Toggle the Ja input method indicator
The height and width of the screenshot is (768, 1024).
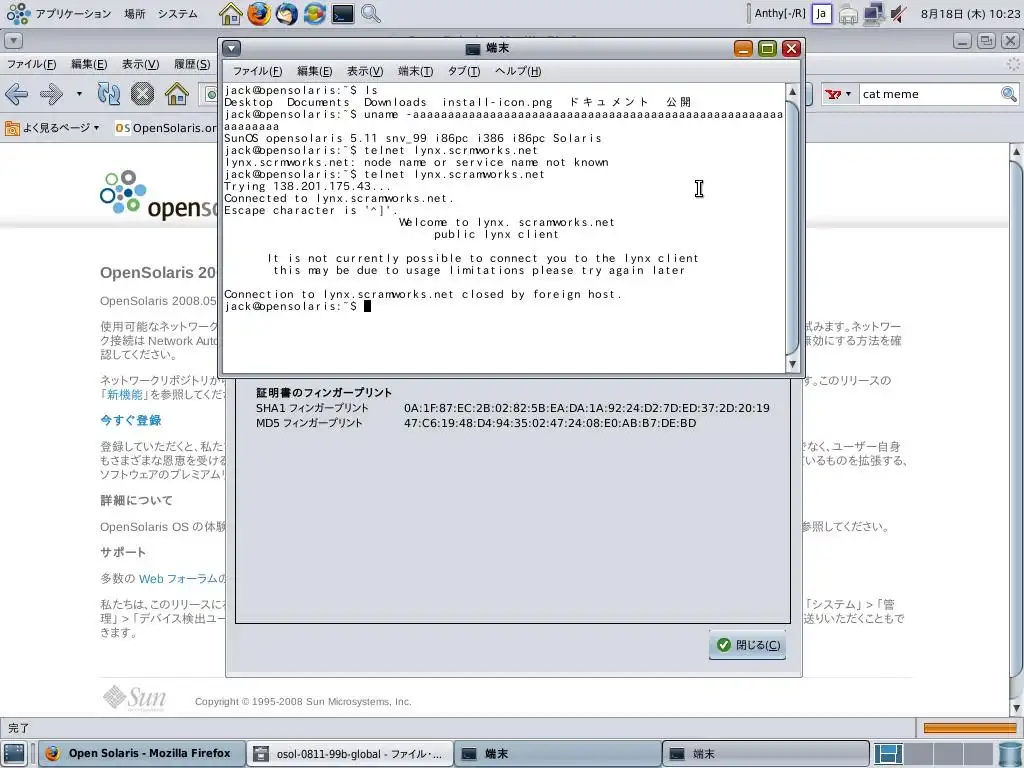pyautogui.click(x=822, y=14)
